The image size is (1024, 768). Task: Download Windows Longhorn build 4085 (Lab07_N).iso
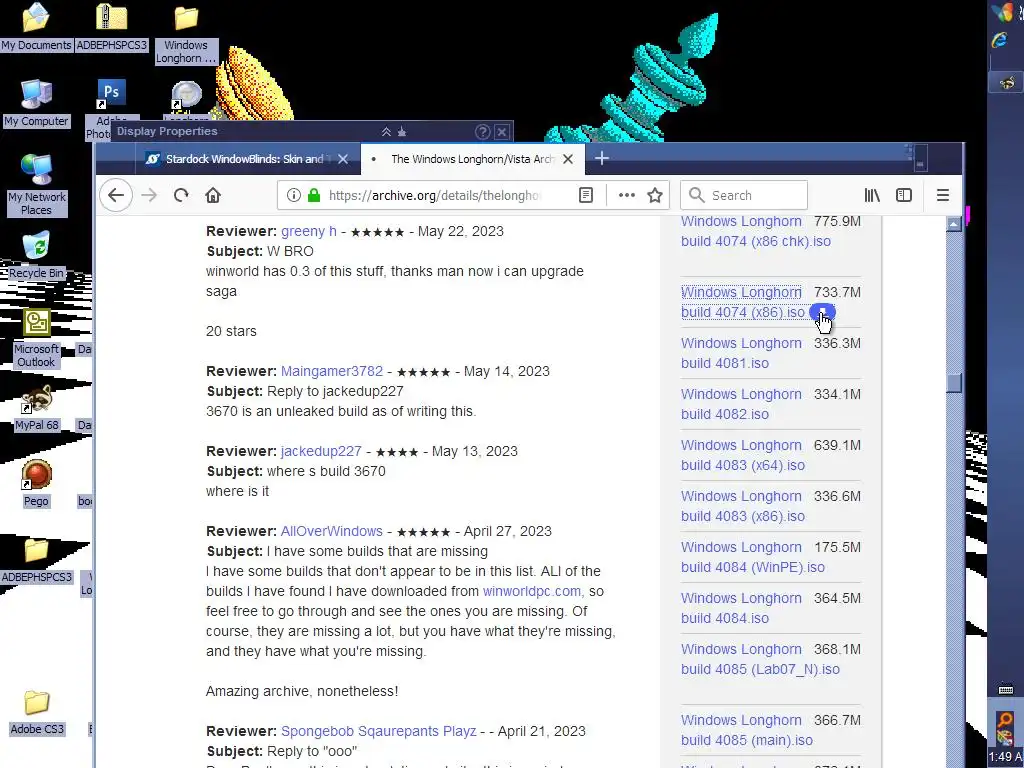click(760, 659)
